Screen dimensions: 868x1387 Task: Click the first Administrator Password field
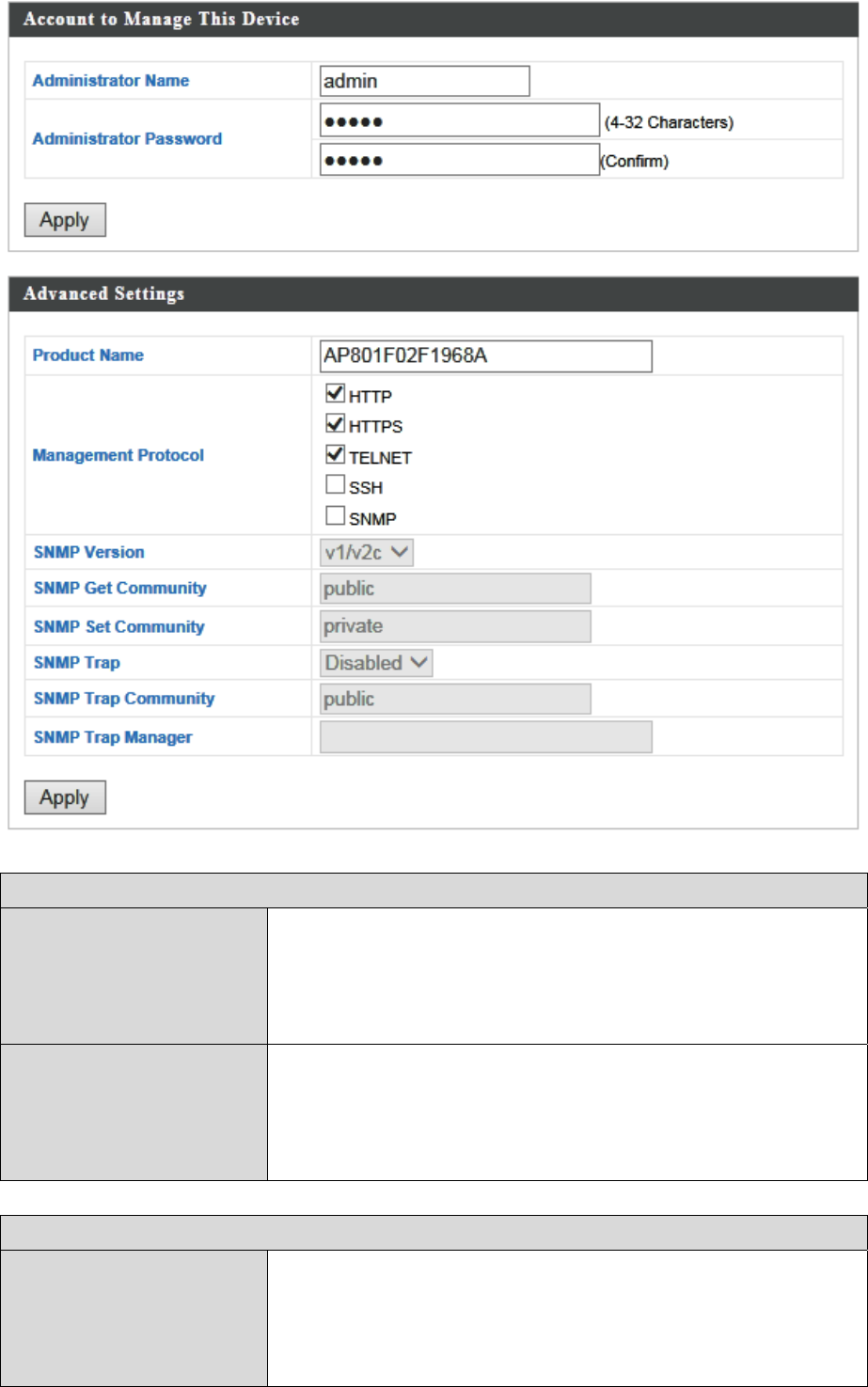[459, 121]
